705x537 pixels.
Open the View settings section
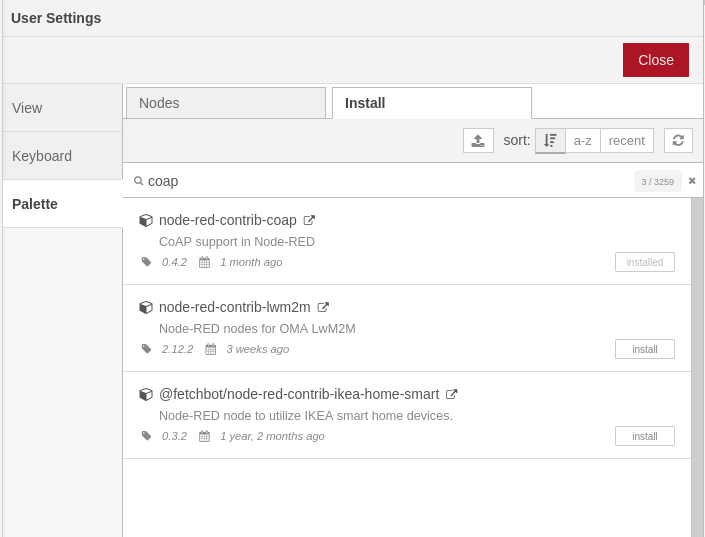(x=62, y=108)
